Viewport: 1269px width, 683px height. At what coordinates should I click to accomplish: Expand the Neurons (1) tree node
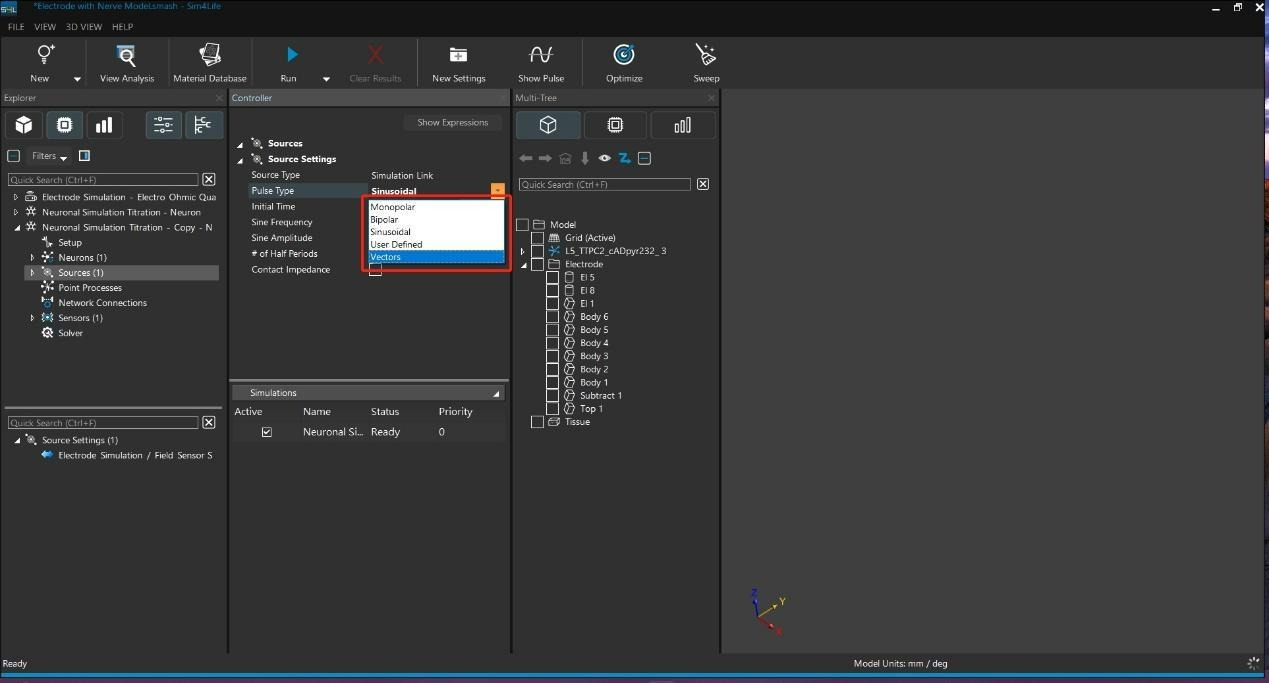click(x=32, y=258)
